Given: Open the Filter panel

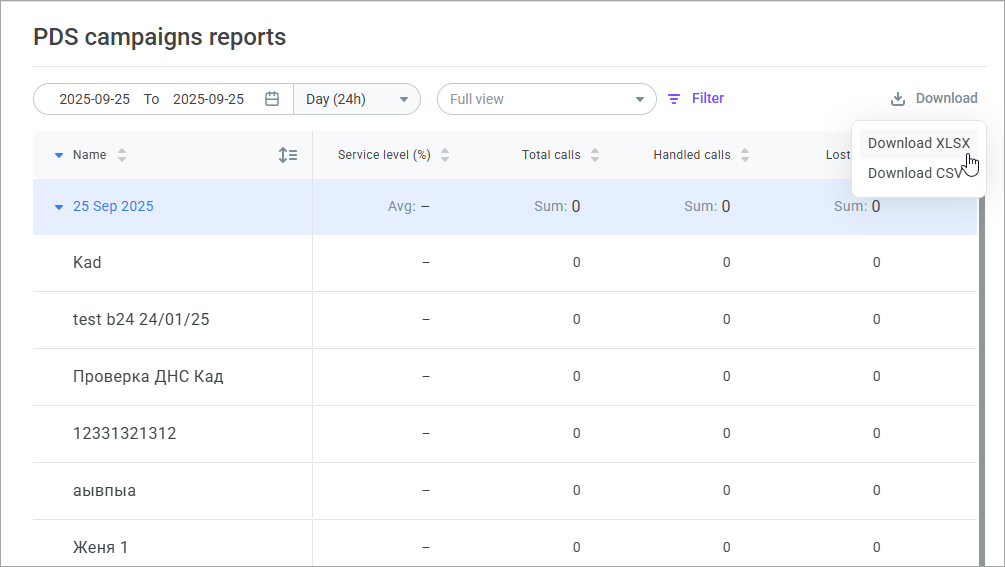Looking at the screenshot, I should coord(707,99).
